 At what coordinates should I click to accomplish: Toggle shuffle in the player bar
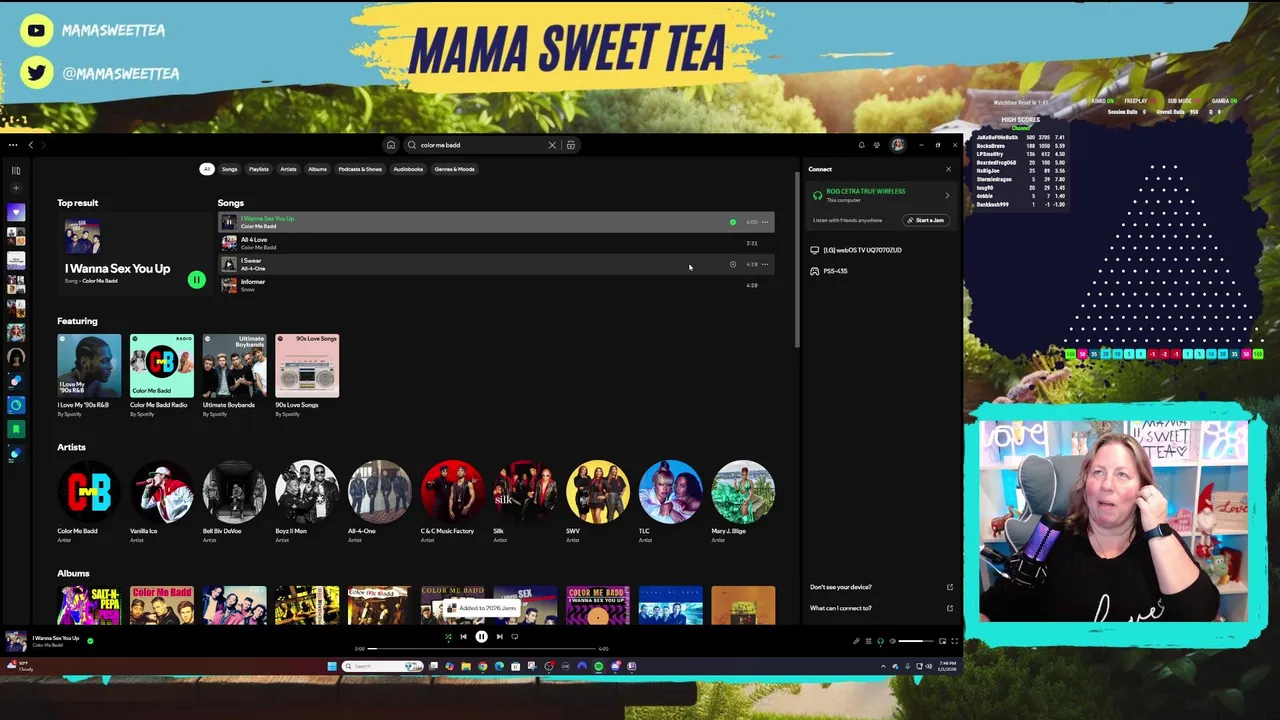448,637
